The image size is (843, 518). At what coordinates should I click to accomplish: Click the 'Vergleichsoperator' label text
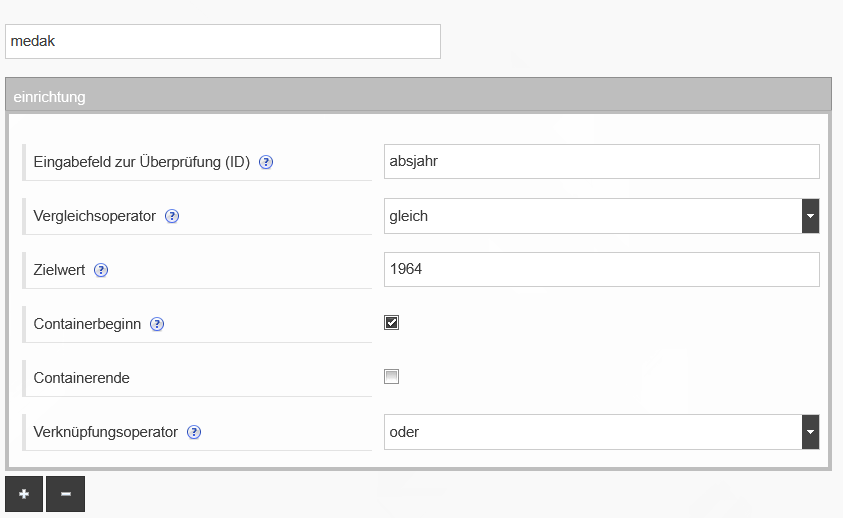(x=94, y=216)
